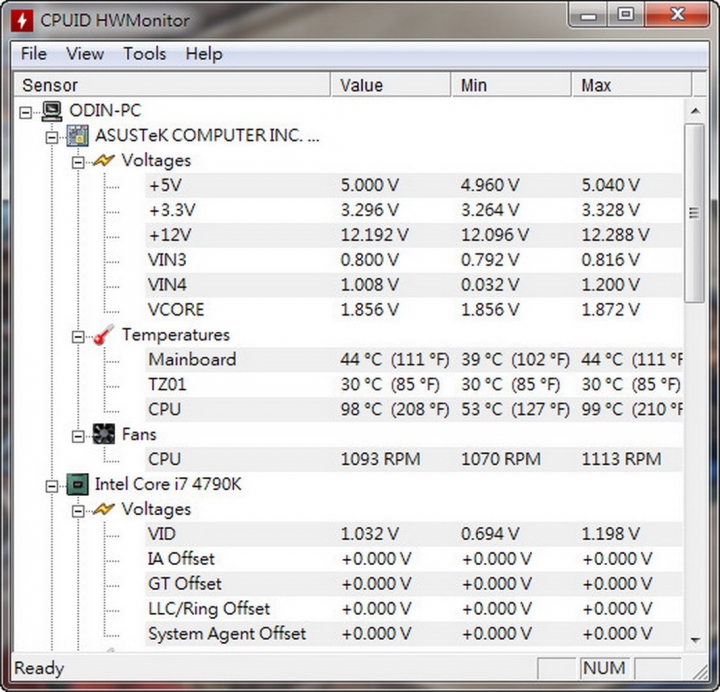Click the scrollbar up arrow
This screenshot has height=692, width=720.
(695, 111)
